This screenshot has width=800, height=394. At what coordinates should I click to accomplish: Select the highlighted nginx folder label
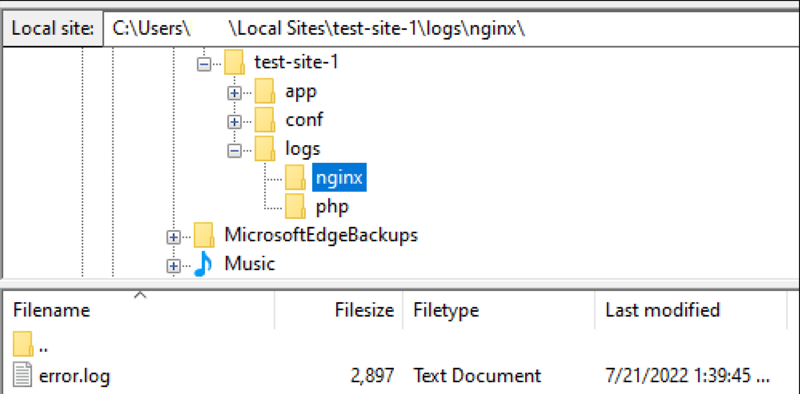click(x=339, y=178)
